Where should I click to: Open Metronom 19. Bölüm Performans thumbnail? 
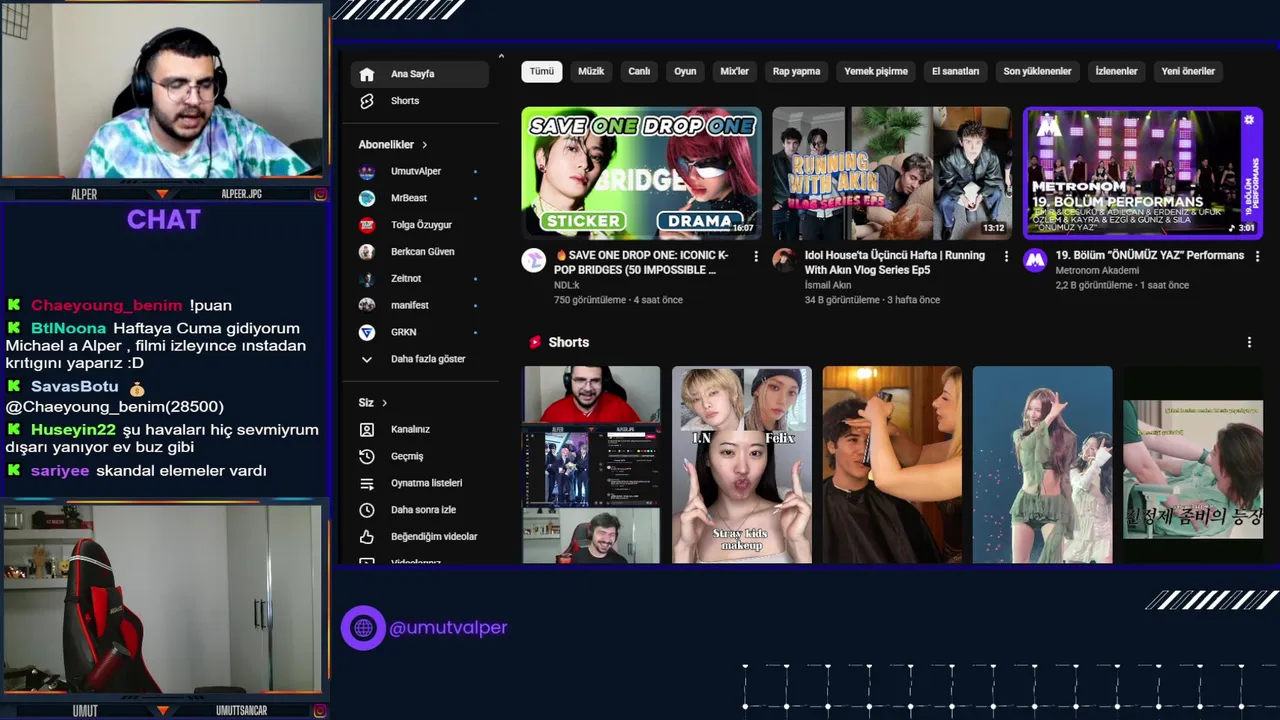tap(1143, 173)
